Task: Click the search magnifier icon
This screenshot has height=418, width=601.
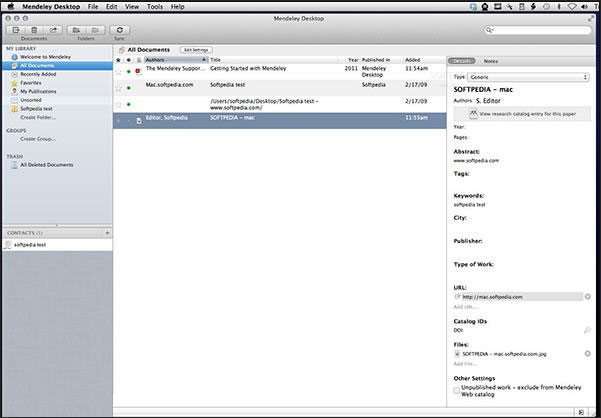Action: [489, 30]
